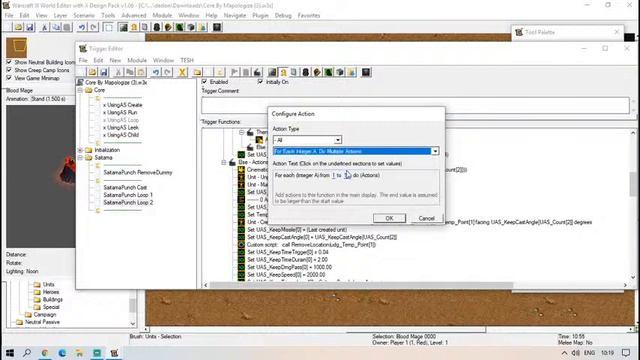The image size is (640, 360).
Task: Open Layer menu in World Editor
Action: tap(60, 16)
